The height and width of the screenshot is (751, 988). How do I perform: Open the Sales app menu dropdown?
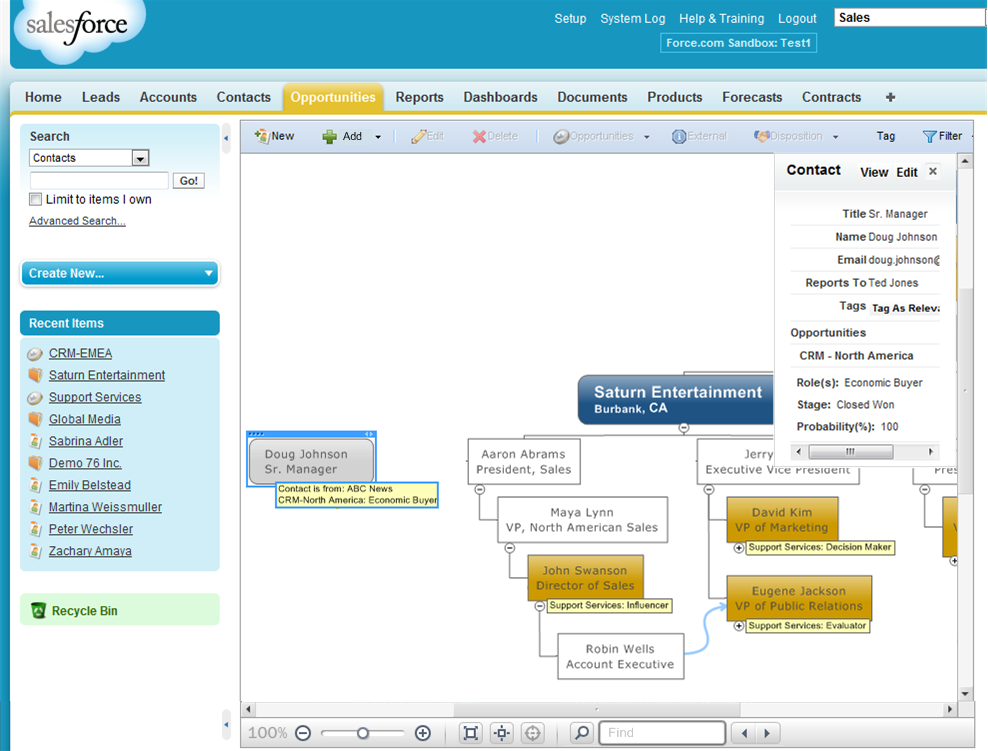tap(910, 18)
